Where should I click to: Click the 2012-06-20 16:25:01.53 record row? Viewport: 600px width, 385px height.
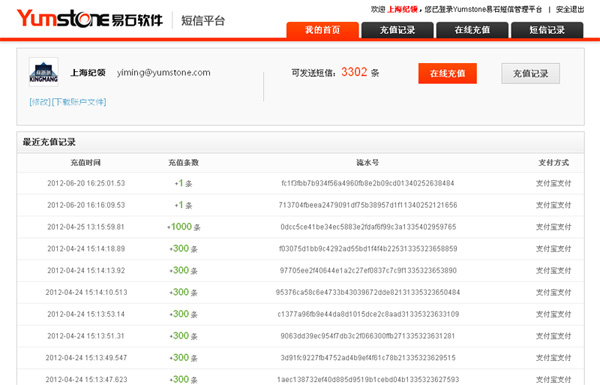point(300,183)
